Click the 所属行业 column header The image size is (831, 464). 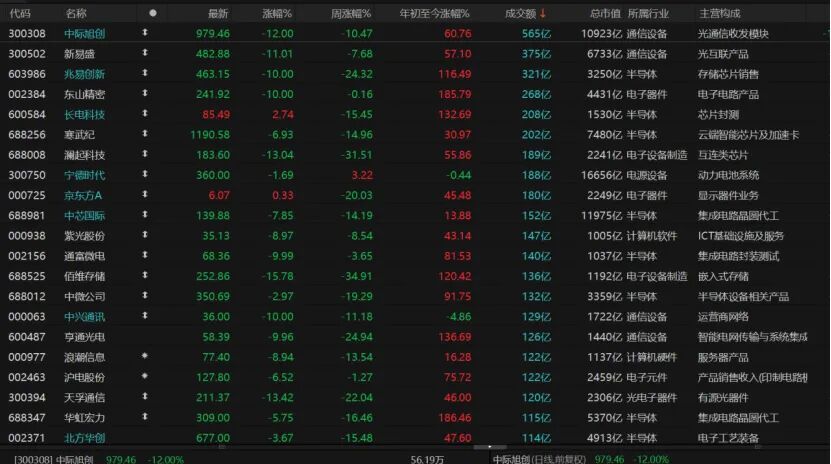click(x=648, y=14)
